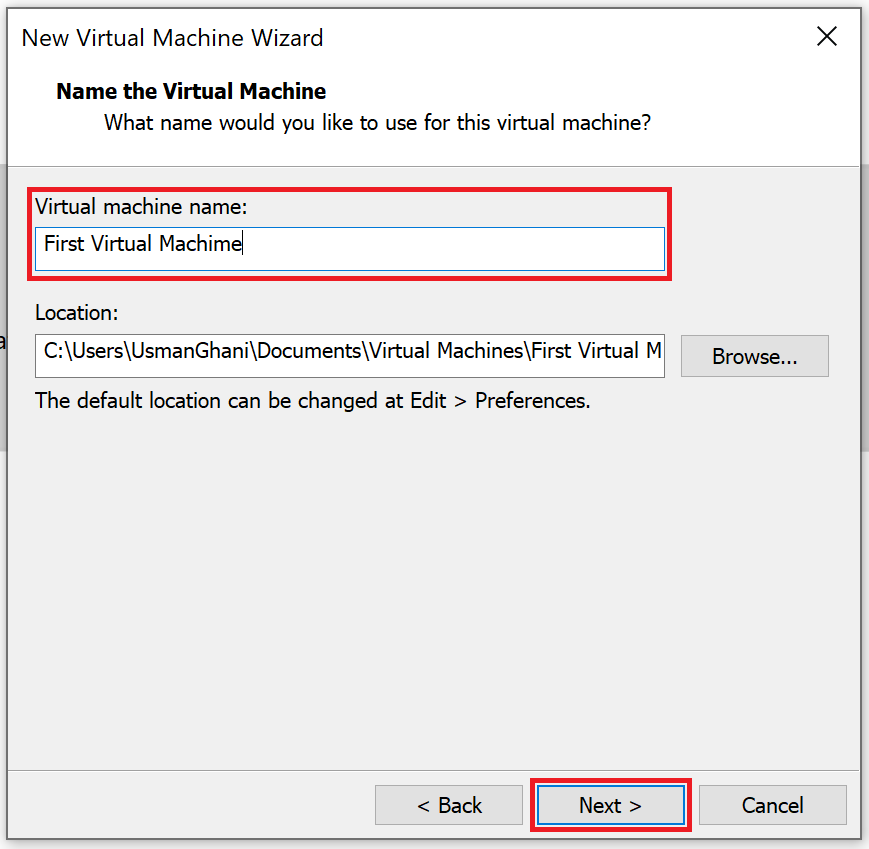869x849 pixels.
Task: Click the Next > button
Action: coord(610,805)
